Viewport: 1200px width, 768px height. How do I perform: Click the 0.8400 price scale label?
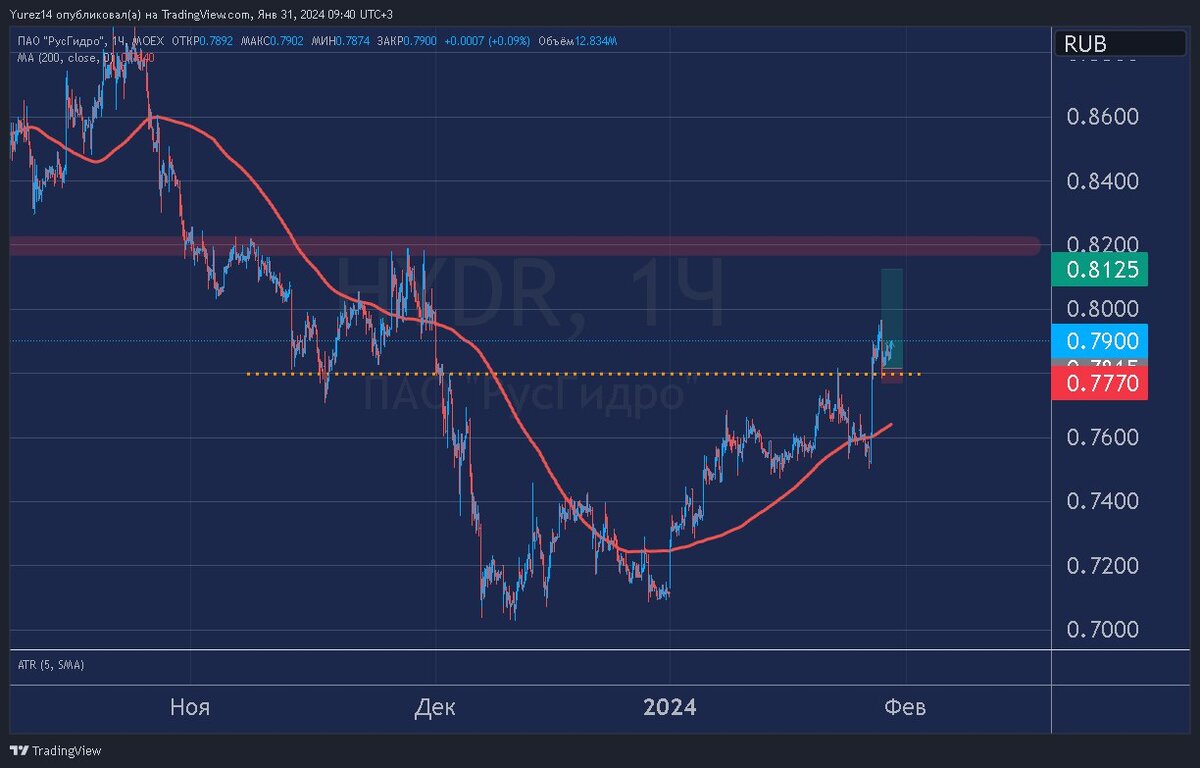(1103, 181)
